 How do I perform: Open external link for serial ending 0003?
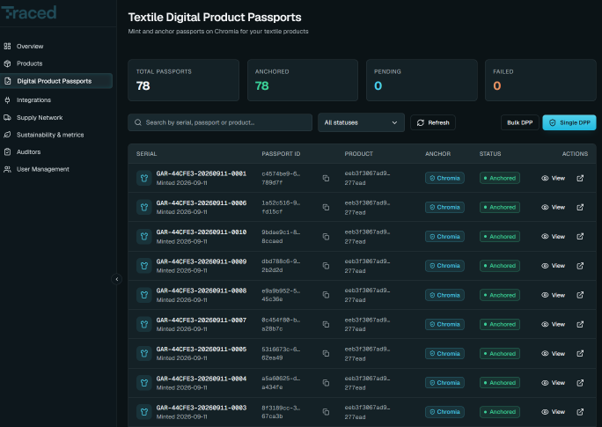(580, 412)
